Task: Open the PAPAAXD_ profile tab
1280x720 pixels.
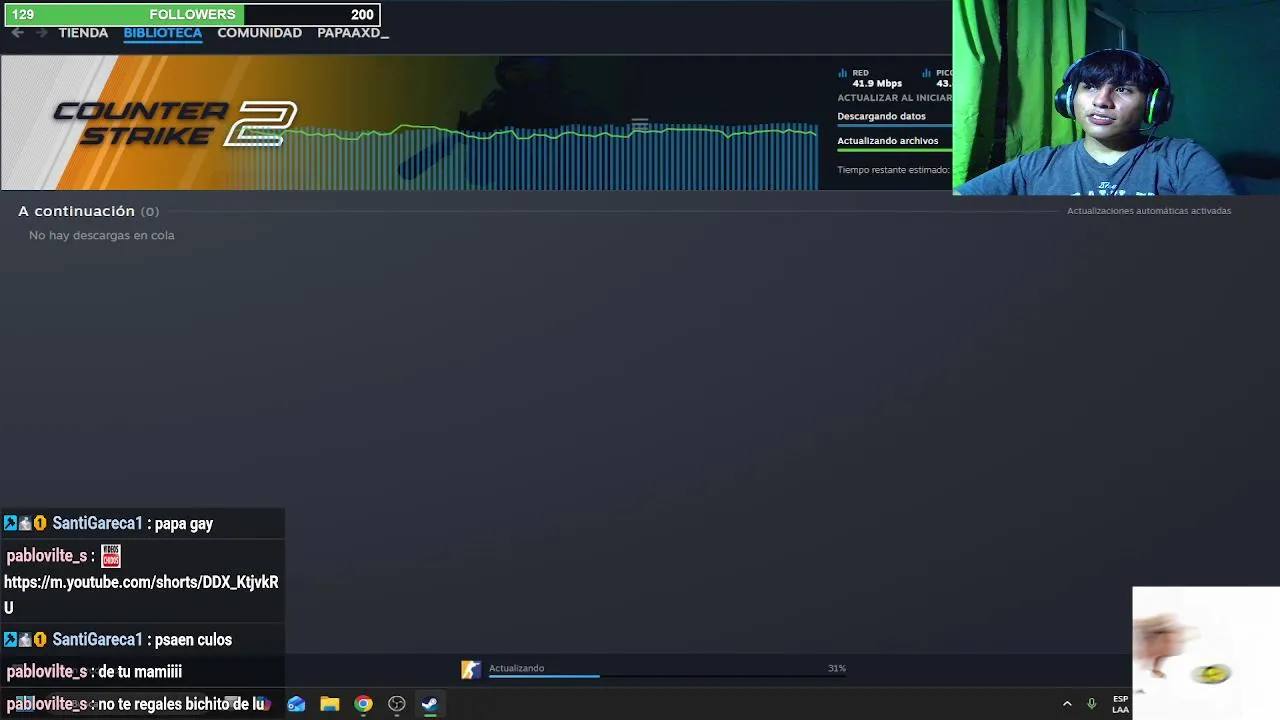Action: [353, 33]
